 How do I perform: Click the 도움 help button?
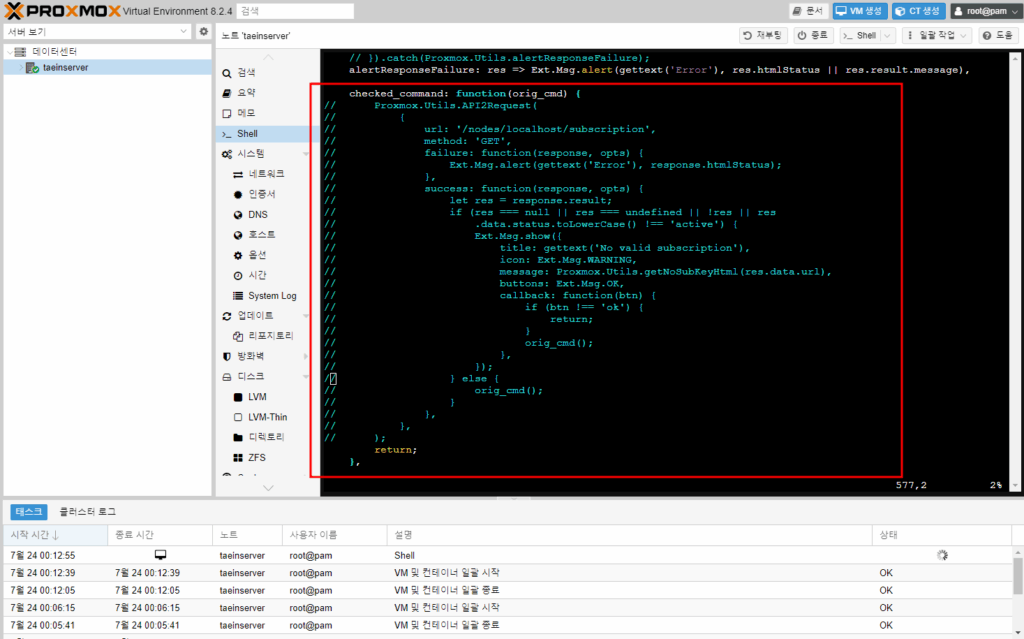(997, 35)
